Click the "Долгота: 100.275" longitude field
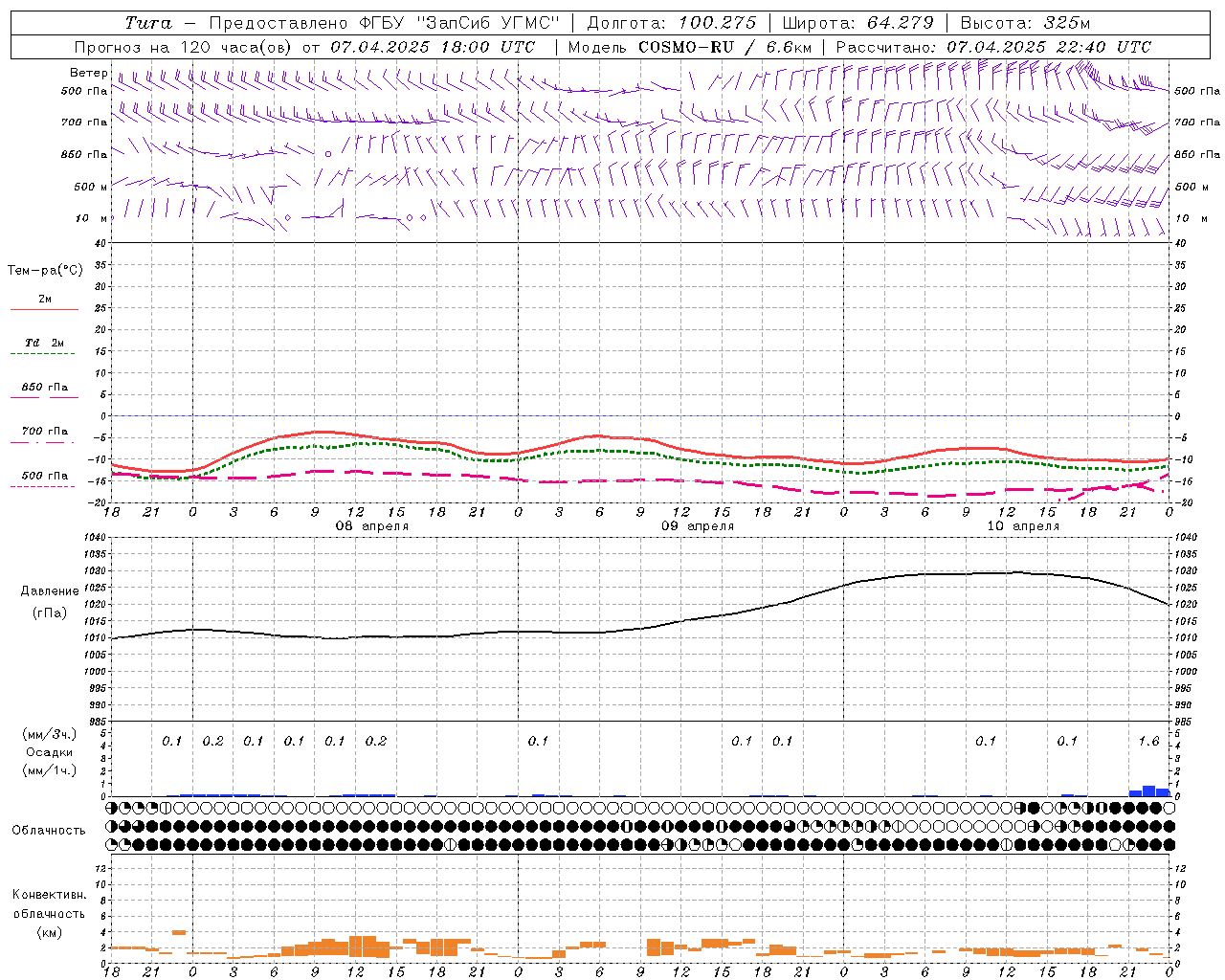This screenshot has width=1225, height=980. (x=672, y=23)
